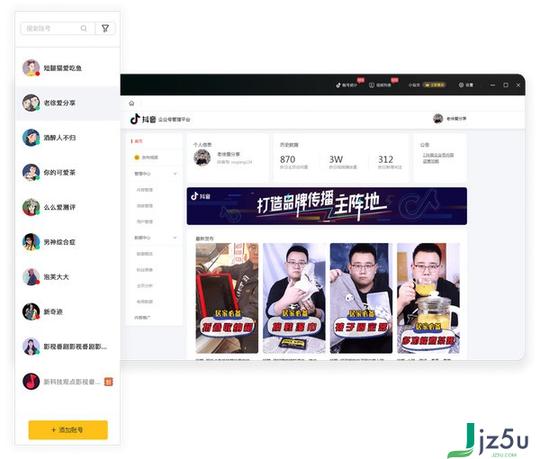Click avatar of 么么爱测评 account

pyautogui.click(x=31, y=207)
